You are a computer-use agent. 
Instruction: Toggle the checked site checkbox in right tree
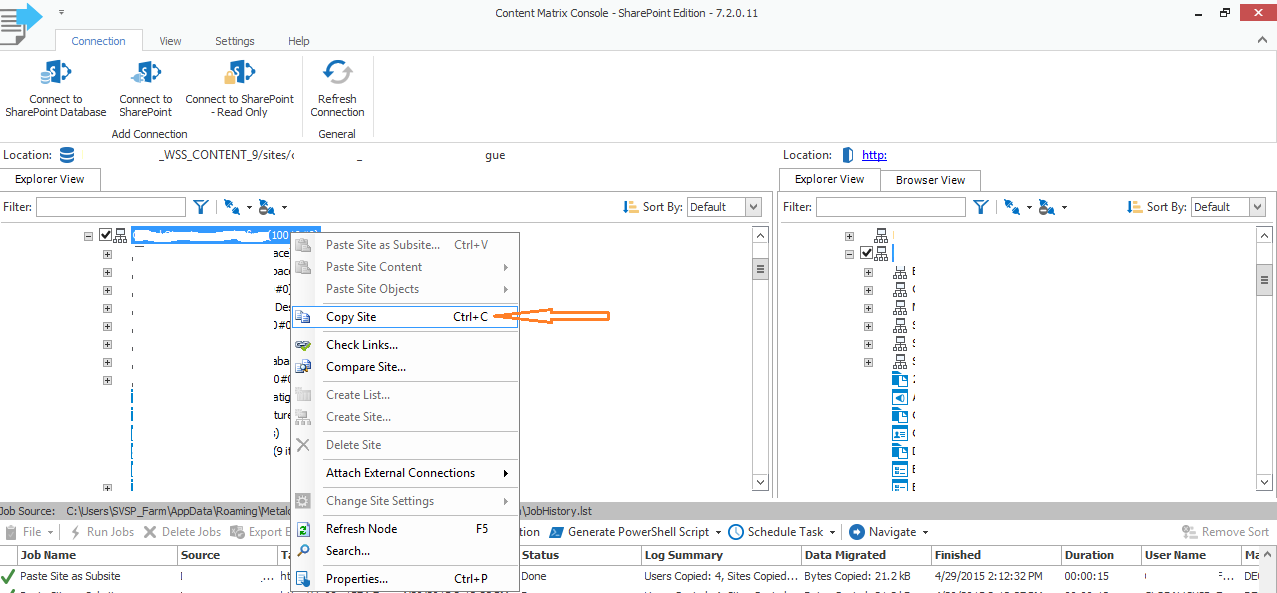866,254
